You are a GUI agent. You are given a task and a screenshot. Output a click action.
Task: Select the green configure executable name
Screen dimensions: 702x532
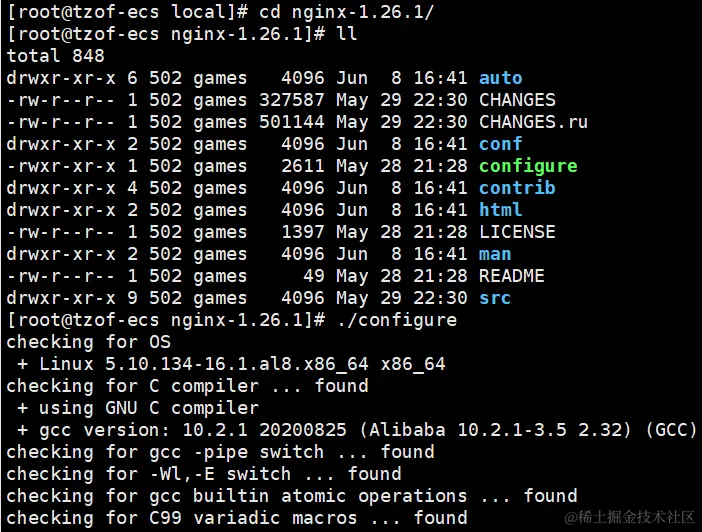pyautogui.click(x=528, y=167)
